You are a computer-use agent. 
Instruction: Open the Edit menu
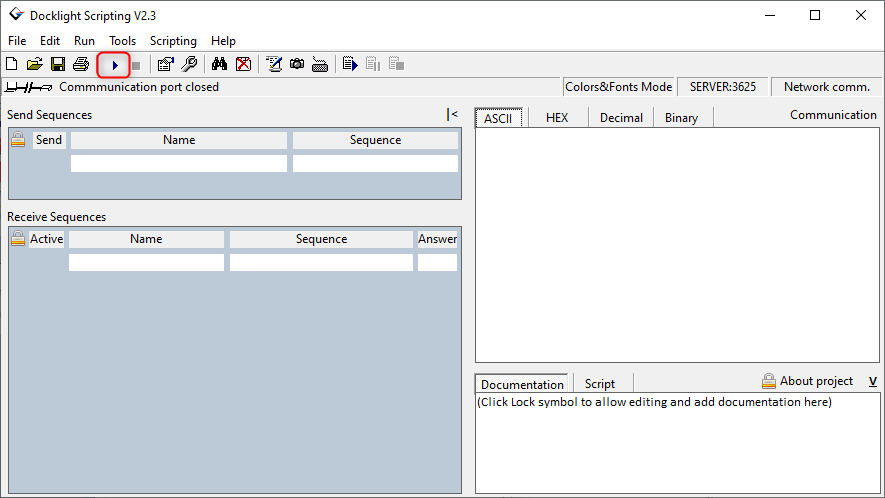(50, 41)
